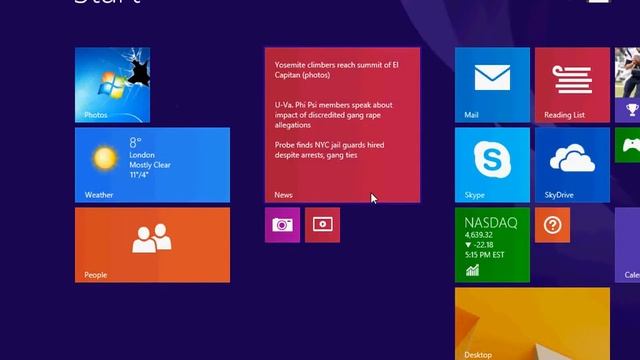The height and width of the screenshot is (360, 640).
Task: Click the 'Mostly Clear' weather text
Action: 150,165
